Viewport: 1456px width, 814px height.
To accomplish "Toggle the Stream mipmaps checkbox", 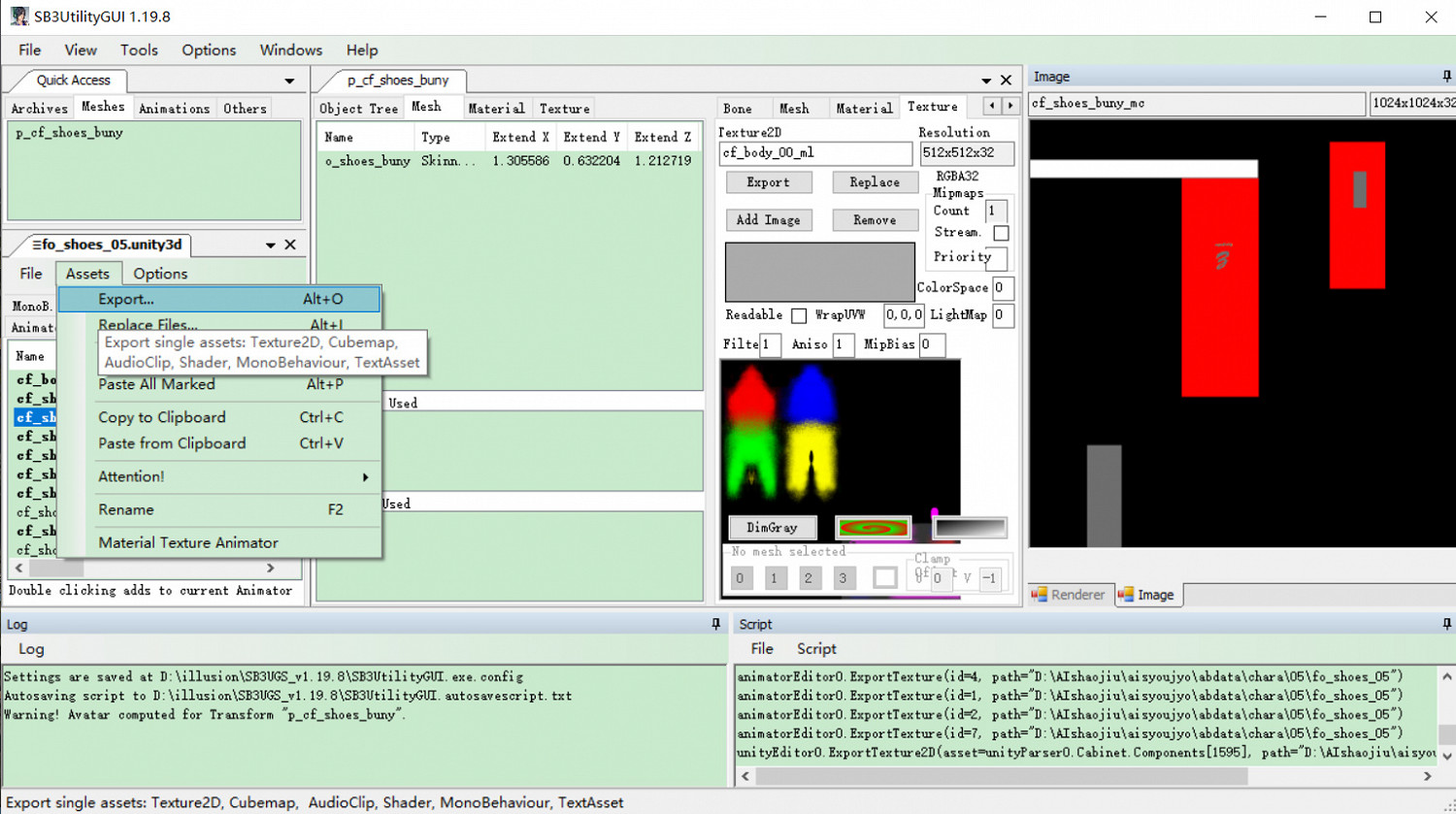I will (x=1001, y=233).
